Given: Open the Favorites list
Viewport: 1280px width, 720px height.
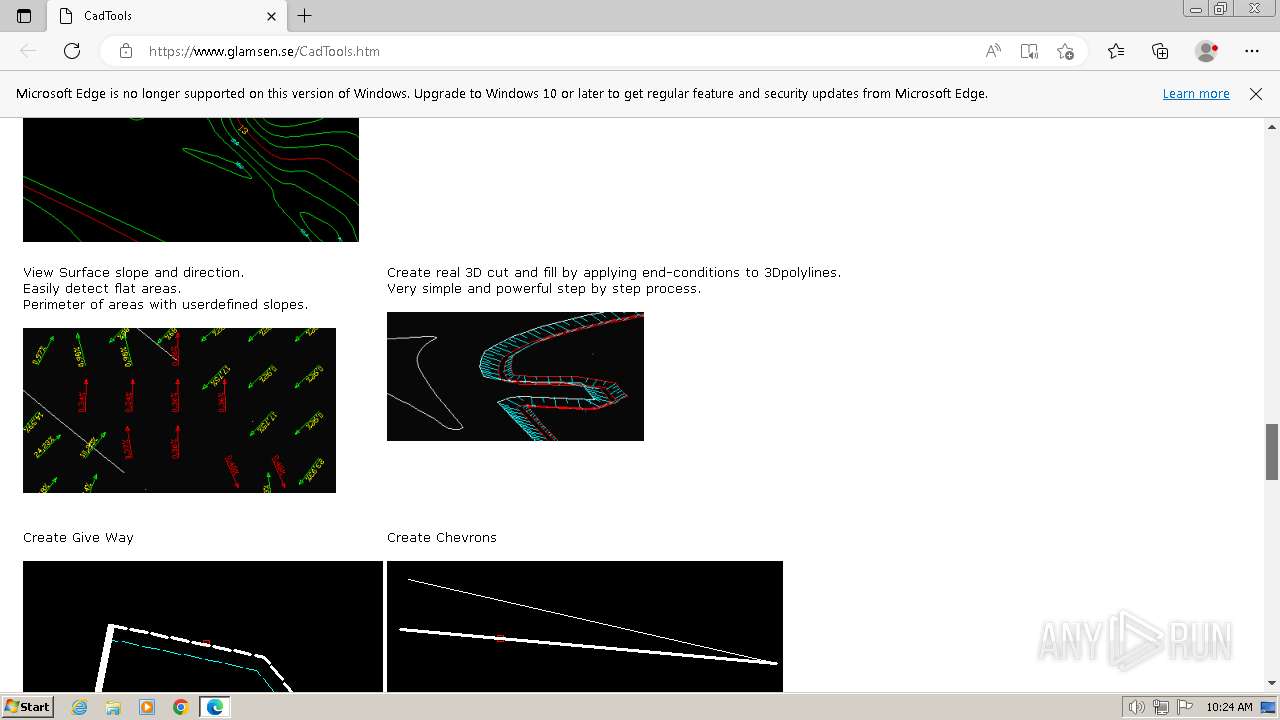Looking at the screenshot, I should 1116,51.
